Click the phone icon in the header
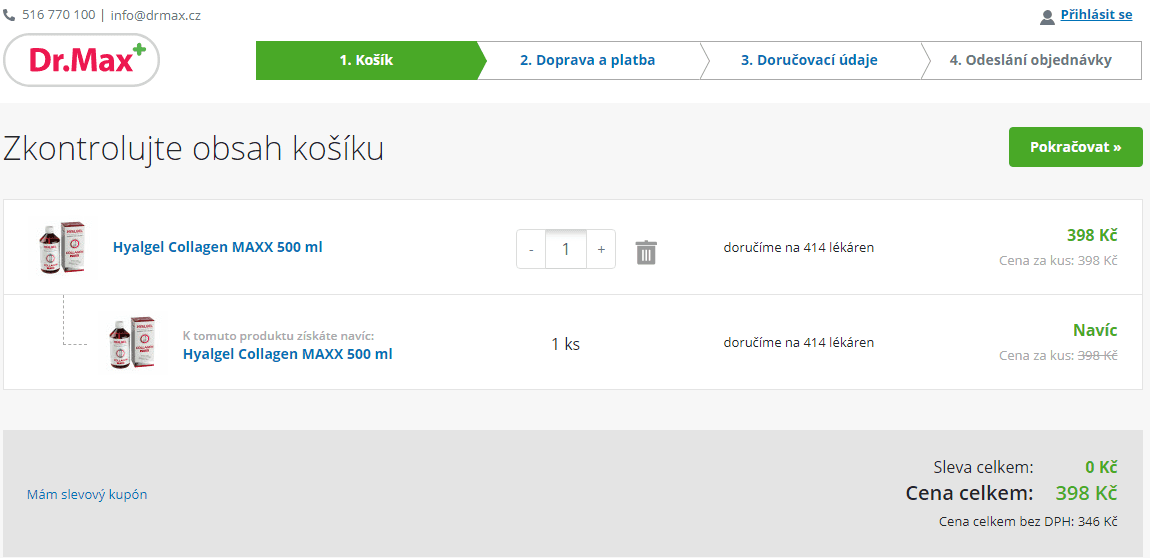The width and height of the screenshot is (1150, 558). pyautogui.click(x=10, y=15)
